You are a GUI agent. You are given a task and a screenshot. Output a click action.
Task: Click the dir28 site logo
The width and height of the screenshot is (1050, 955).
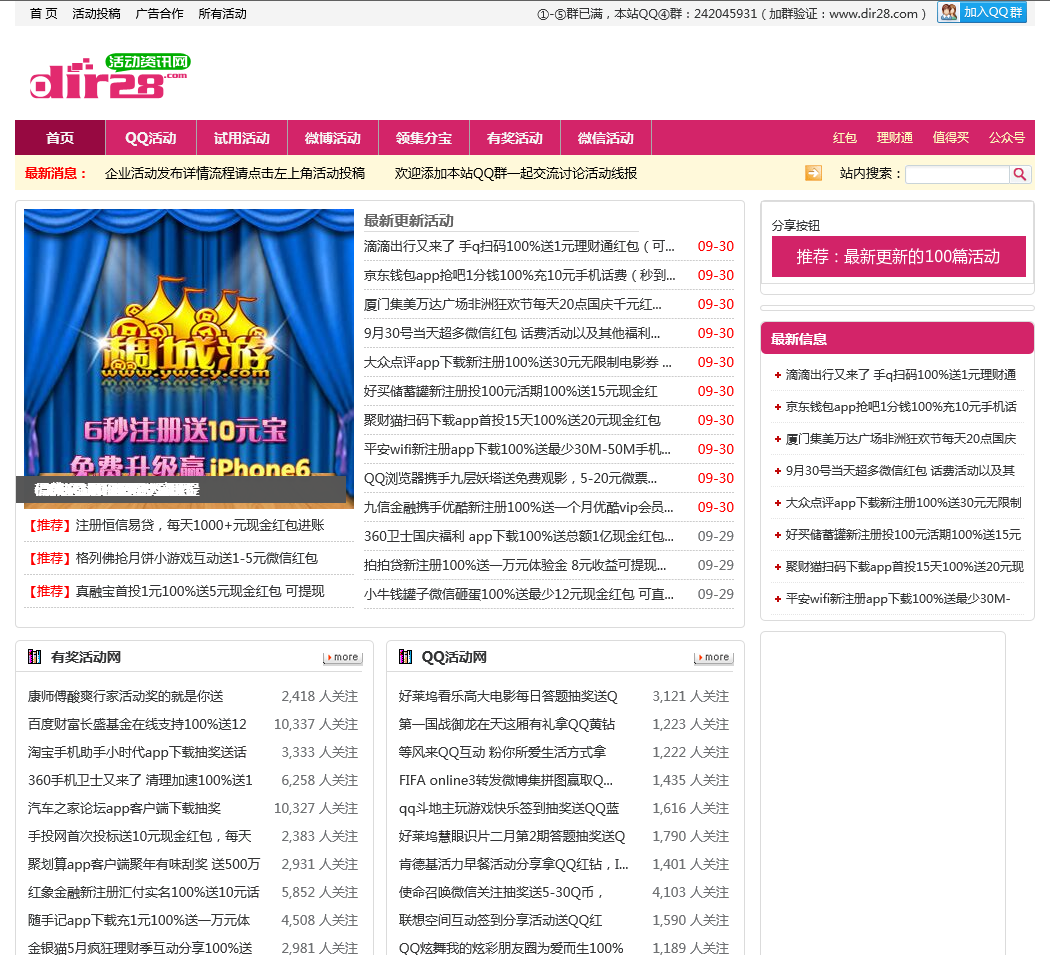[110, 76]
